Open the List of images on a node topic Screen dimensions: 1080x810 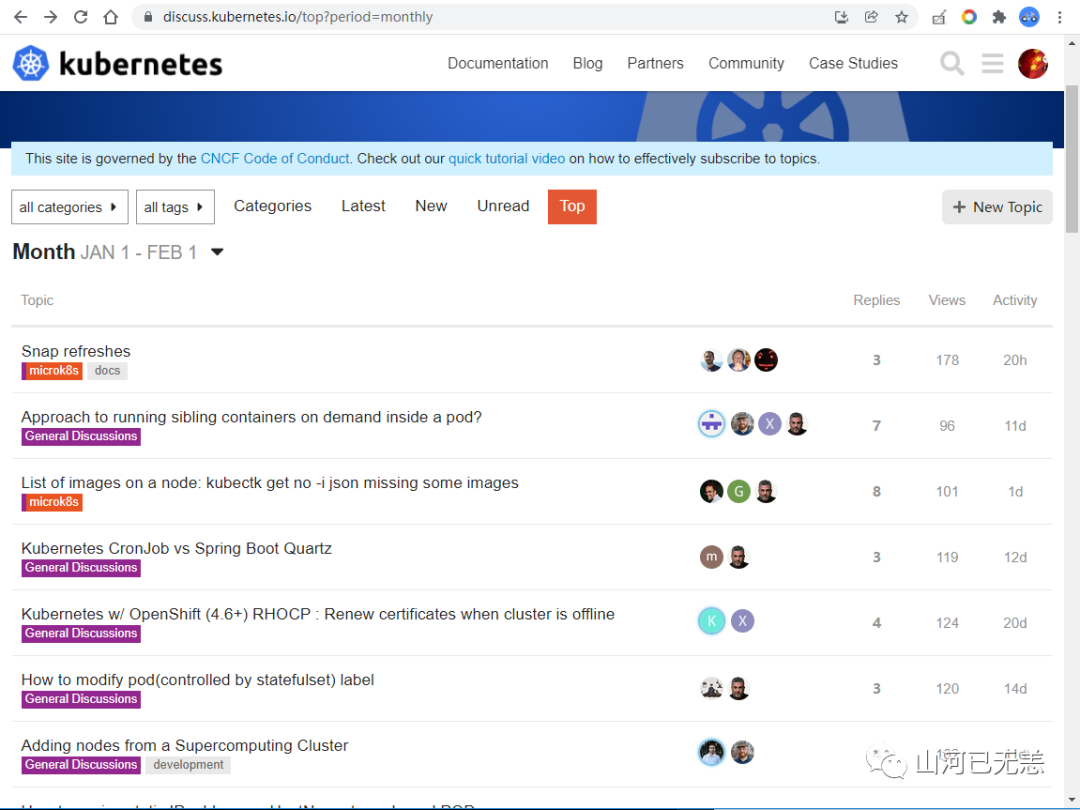point(269,483)
